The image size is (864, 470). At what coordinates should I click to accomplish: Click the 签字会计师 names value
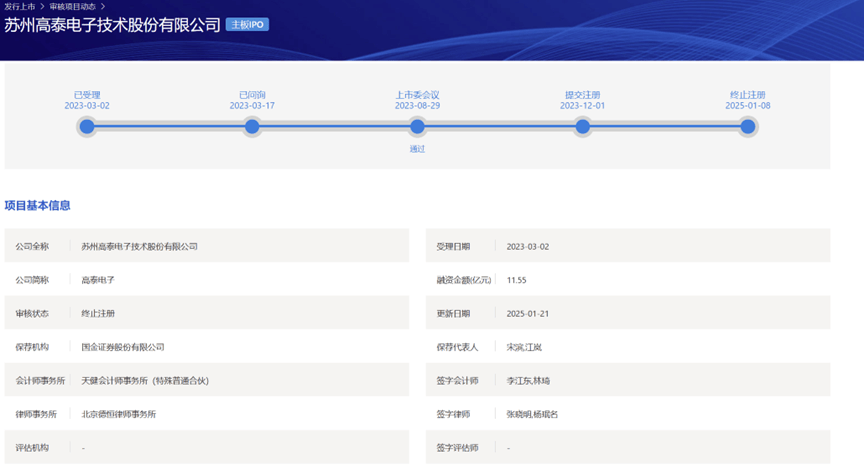tap(528, 381)
